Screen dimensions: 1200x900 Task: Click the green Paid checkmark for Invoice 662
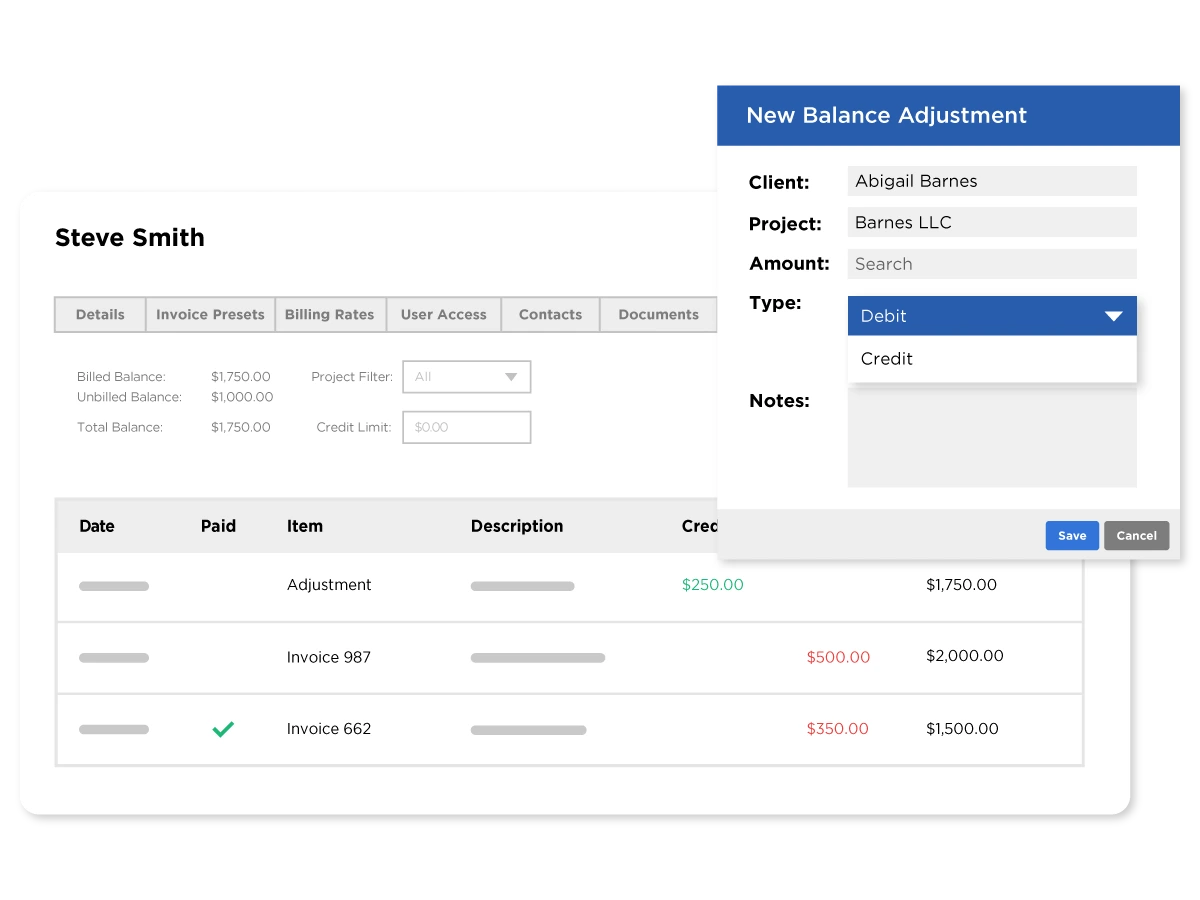click(x=223, y=730)
